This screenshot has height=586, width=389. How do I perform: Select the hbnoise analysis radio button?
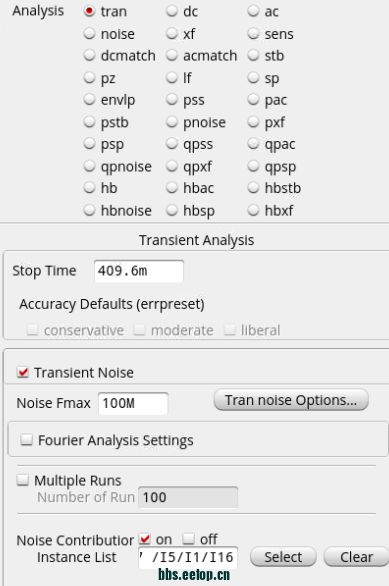tap(89, 210)
